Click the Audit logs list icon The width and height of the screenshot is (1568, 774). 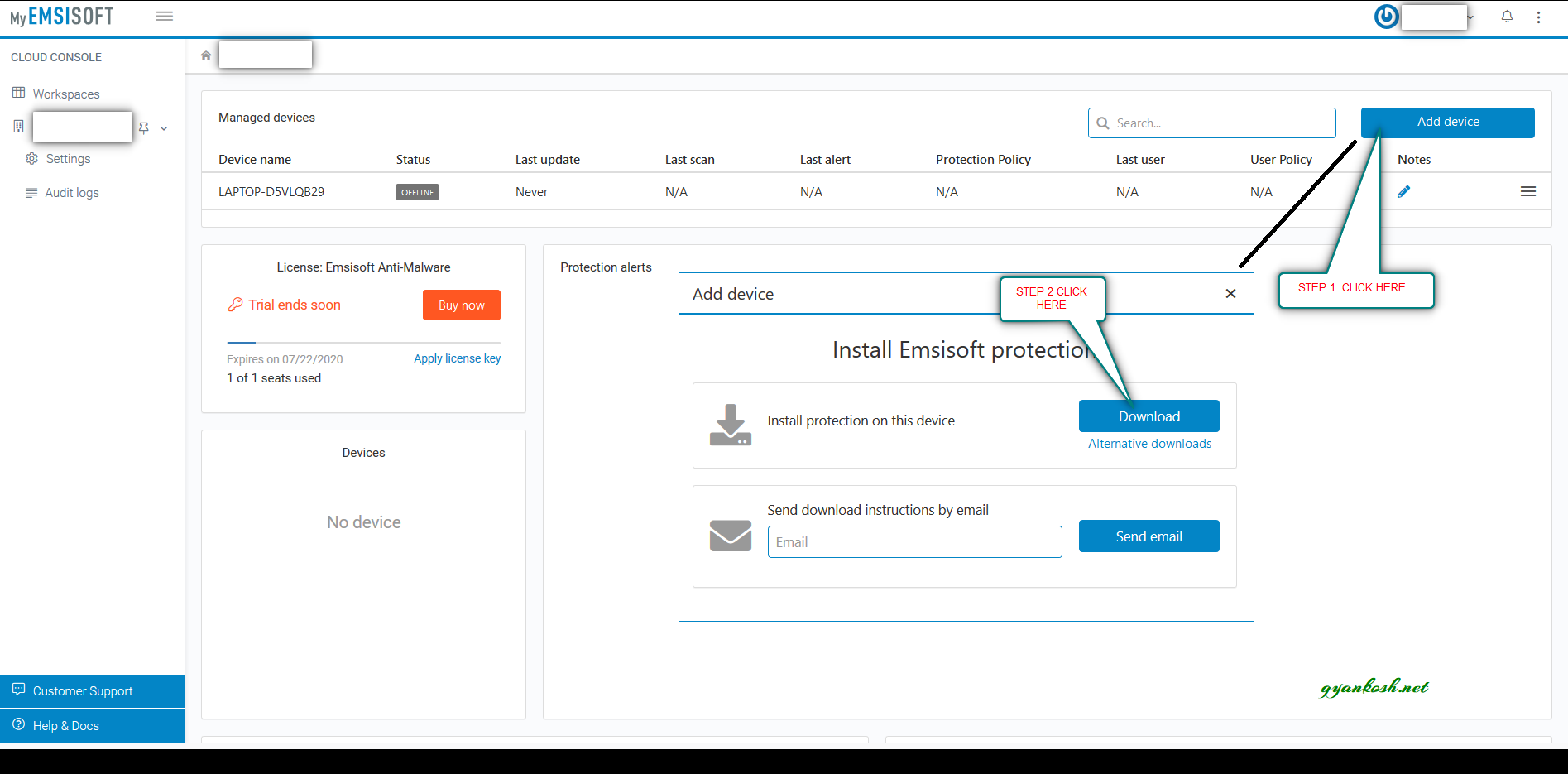pos(31,193)
